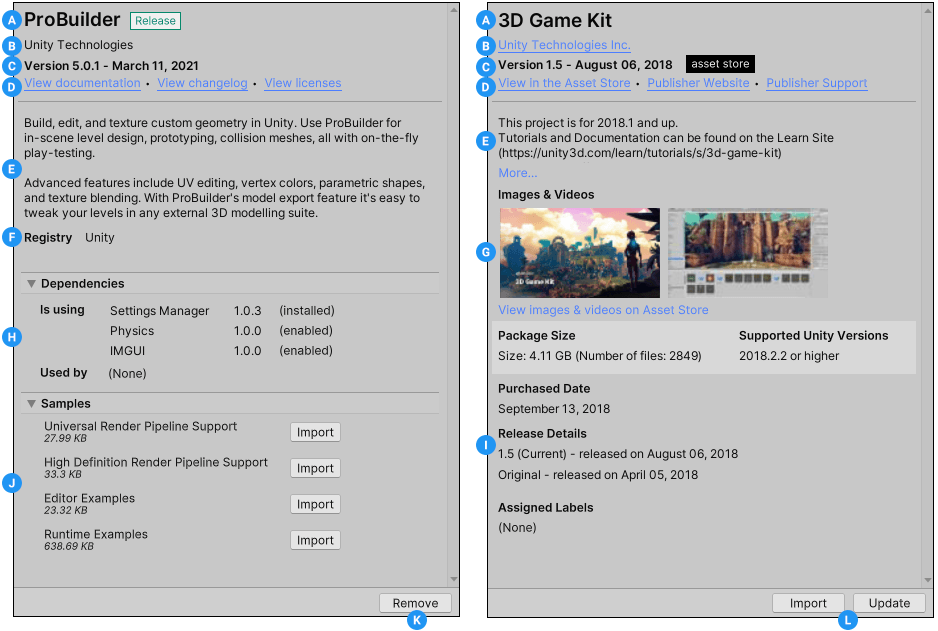The height and width of the screenshot is (631, 938).
Task: Click scroll up arrow in ProBuilder panel
Action: pyautogui.click(x=454, y=10)
